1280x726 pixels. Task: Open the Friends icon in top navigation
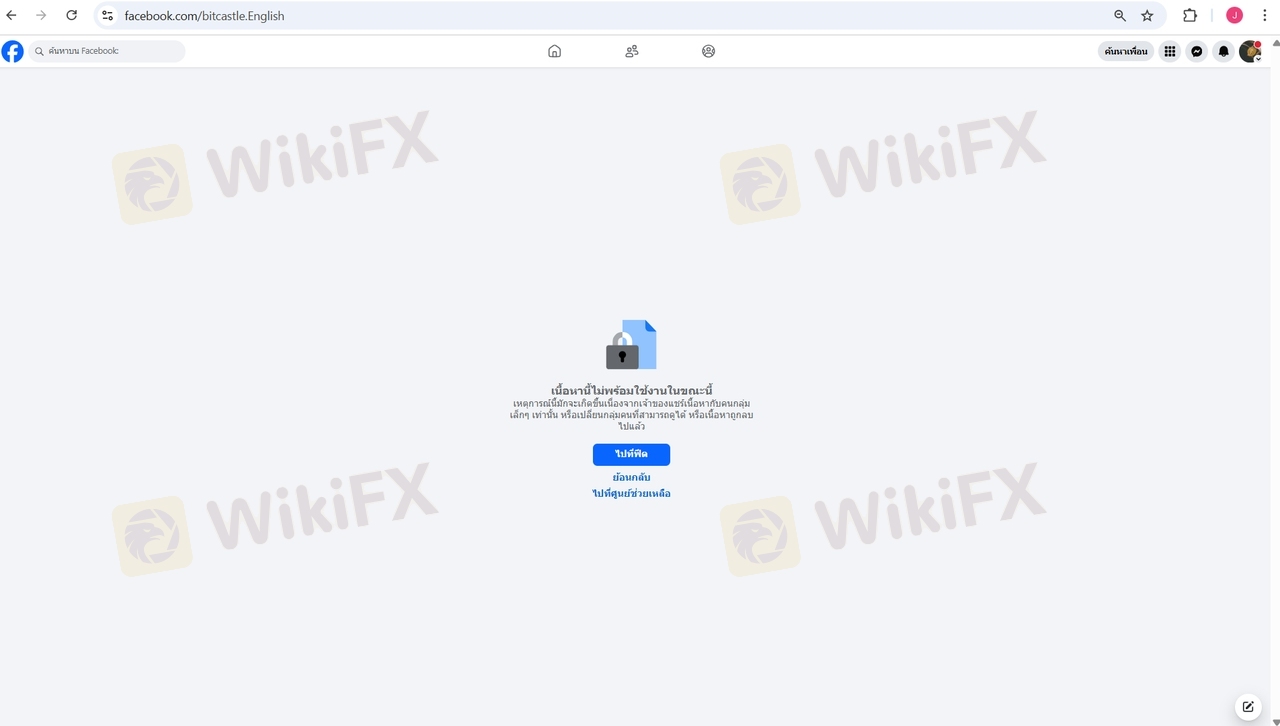631,51
